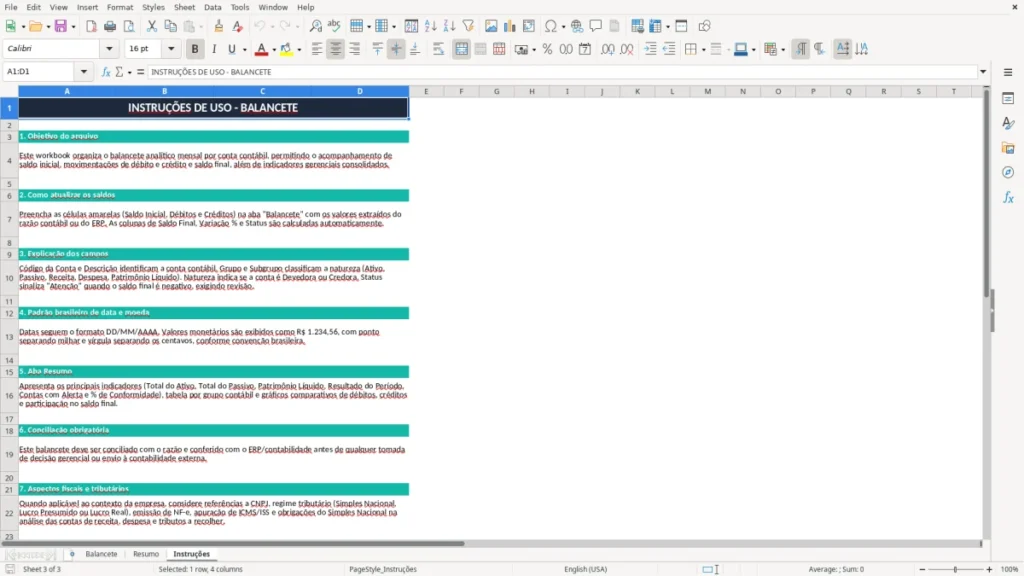Open the Borders dropdown arrow

tap(703, 50)
